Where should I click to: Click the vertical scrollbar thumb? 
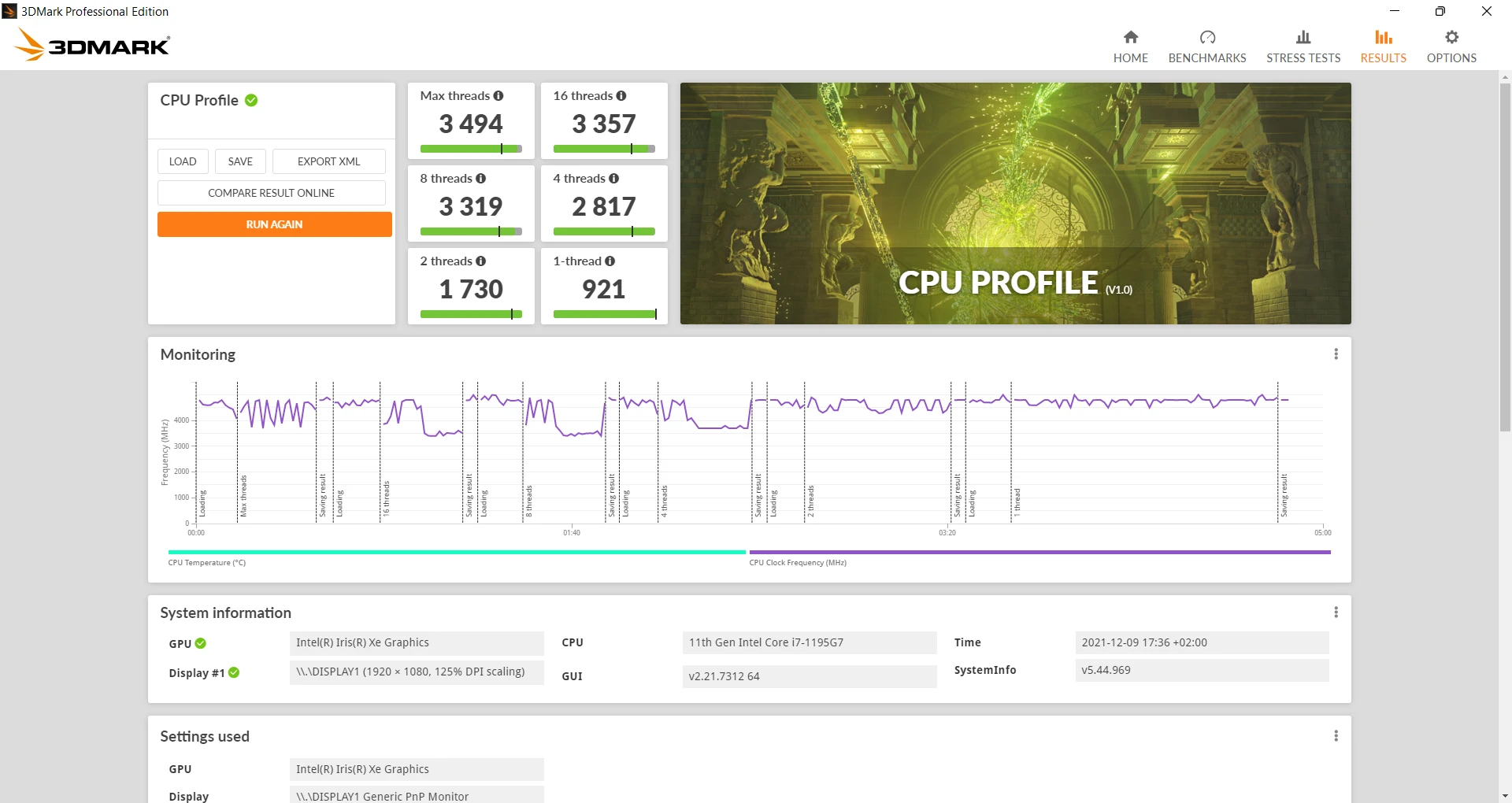[1505, 256]
